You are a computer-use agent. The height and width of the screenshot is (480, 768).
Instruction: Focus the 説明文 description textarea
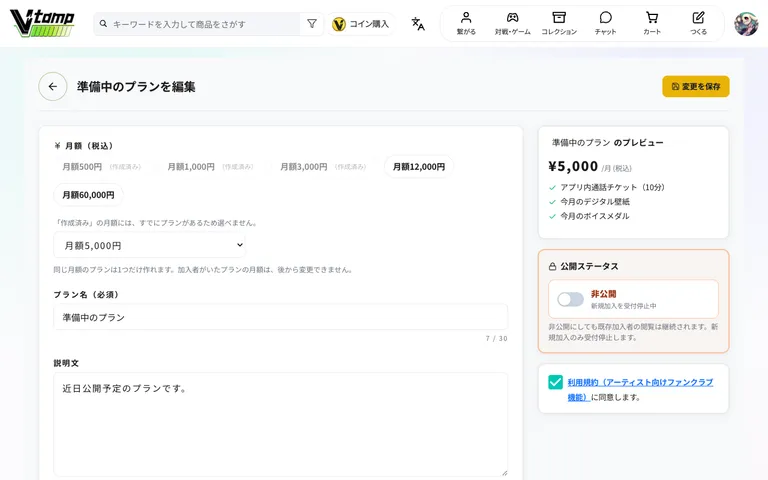[281, 424]
